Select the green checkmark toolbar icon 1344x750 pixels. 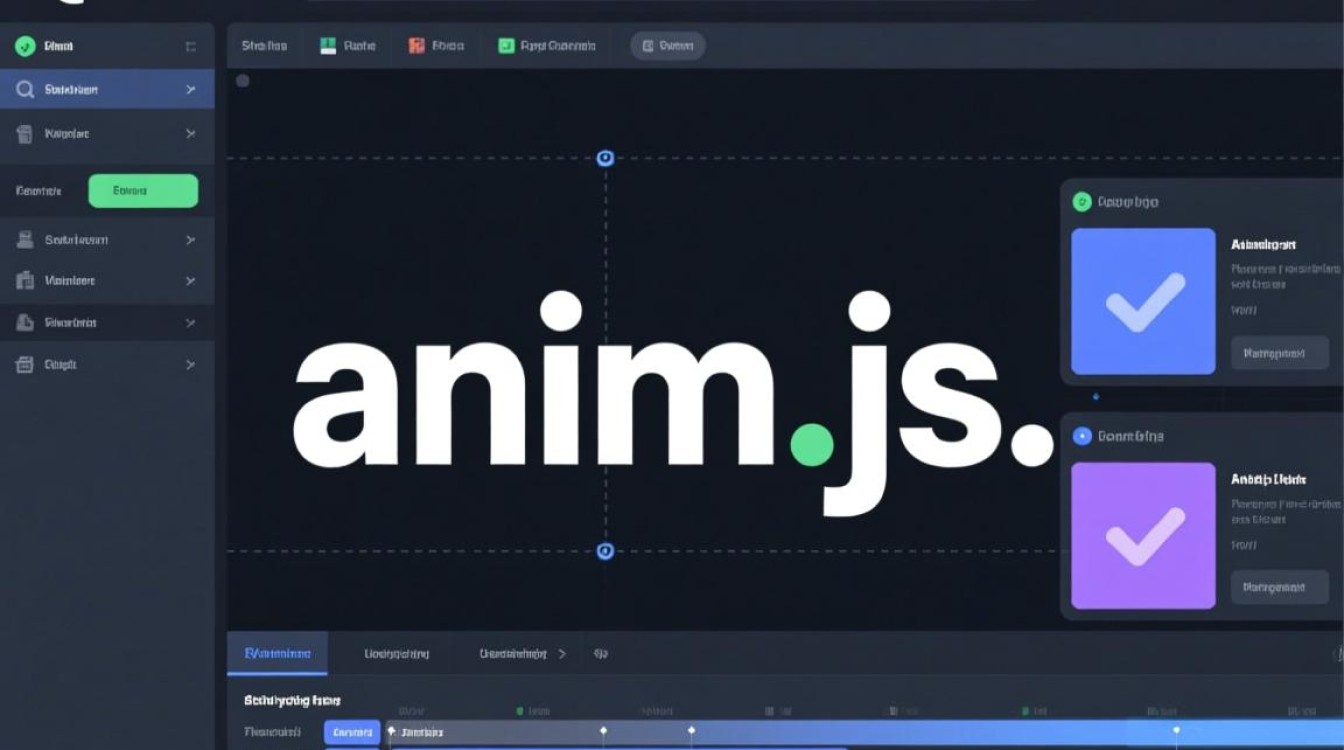click(x=505, y=45)
